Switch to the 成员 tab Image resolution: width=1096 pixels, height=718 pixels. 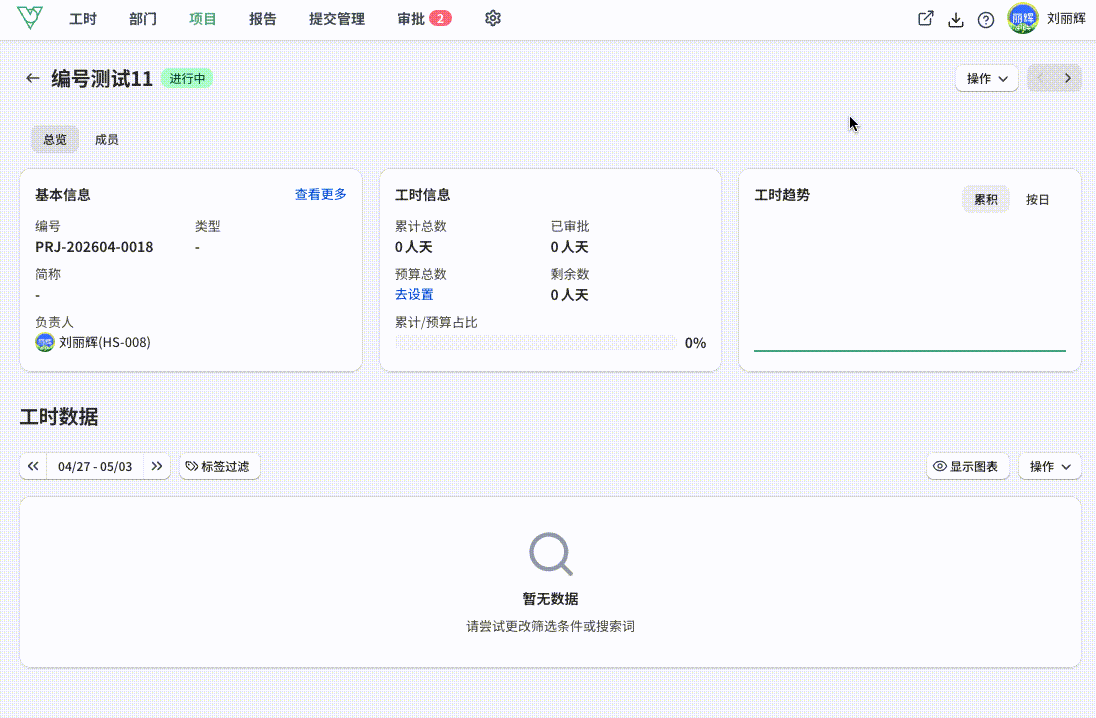106,140
